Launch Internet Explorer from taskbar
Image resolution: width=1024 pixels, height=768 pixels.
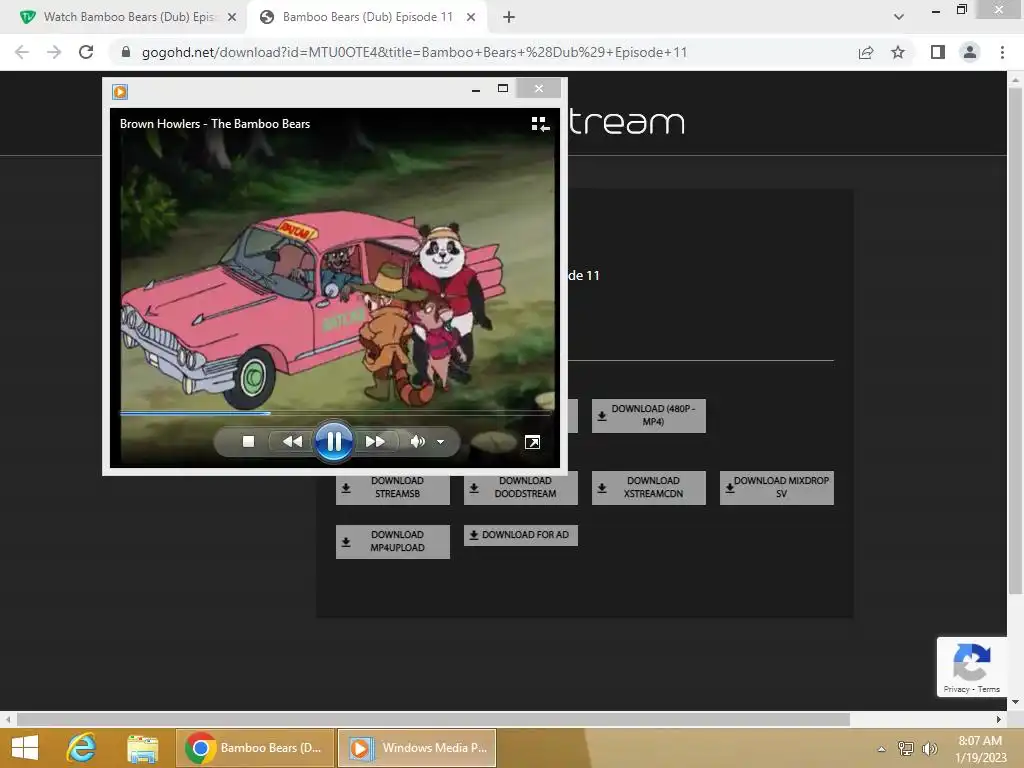[x=82, y=748]
